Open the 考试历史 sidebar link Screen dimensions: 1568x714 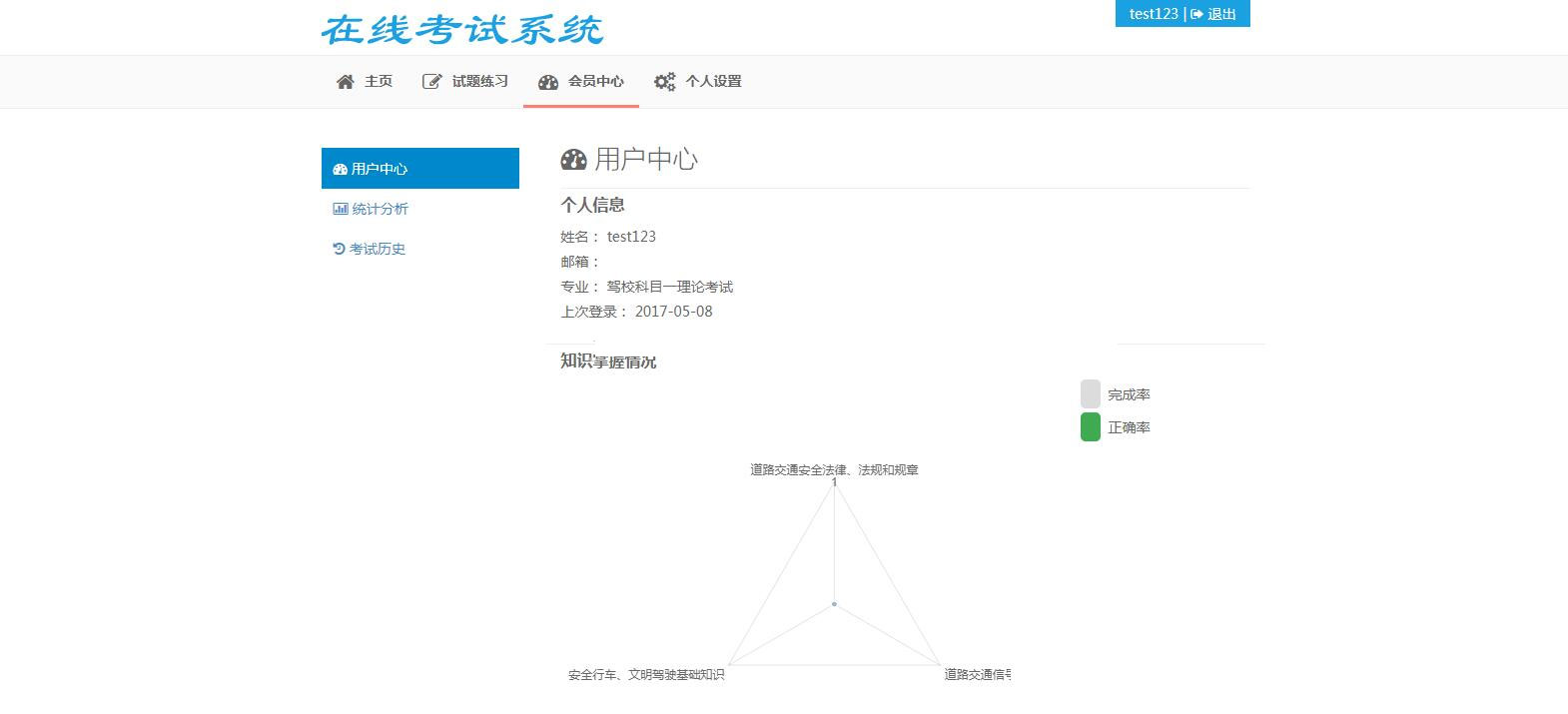click(378, 249)
